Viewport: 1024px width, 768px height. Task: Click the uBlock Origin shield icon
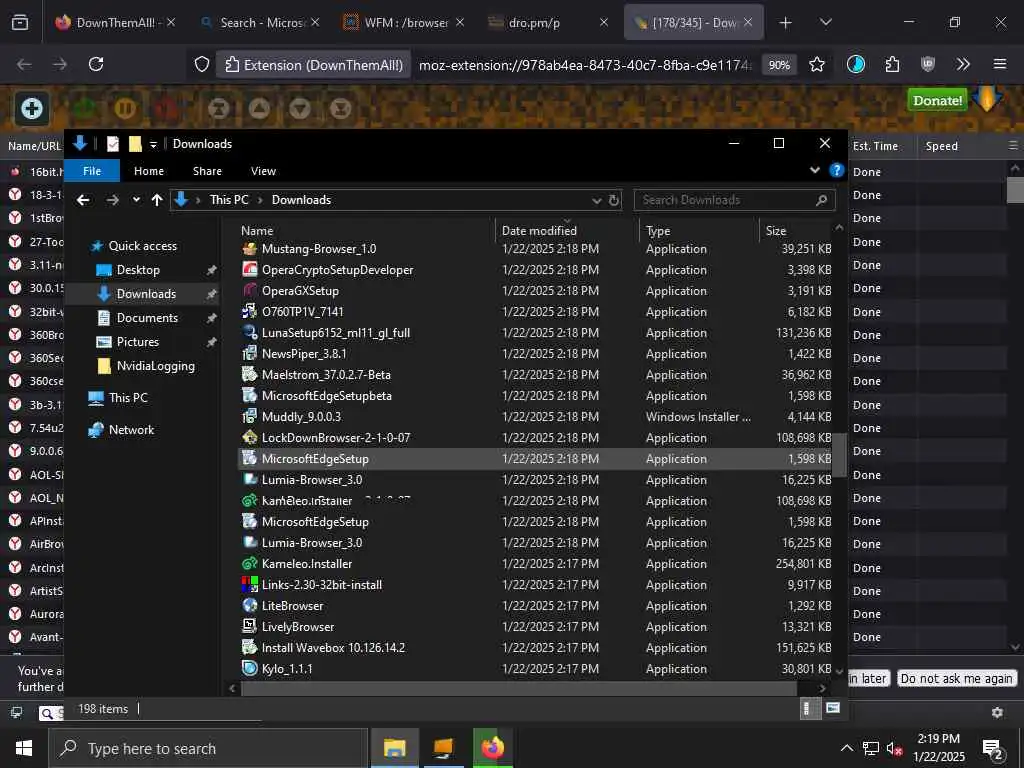tap(927, 65)
